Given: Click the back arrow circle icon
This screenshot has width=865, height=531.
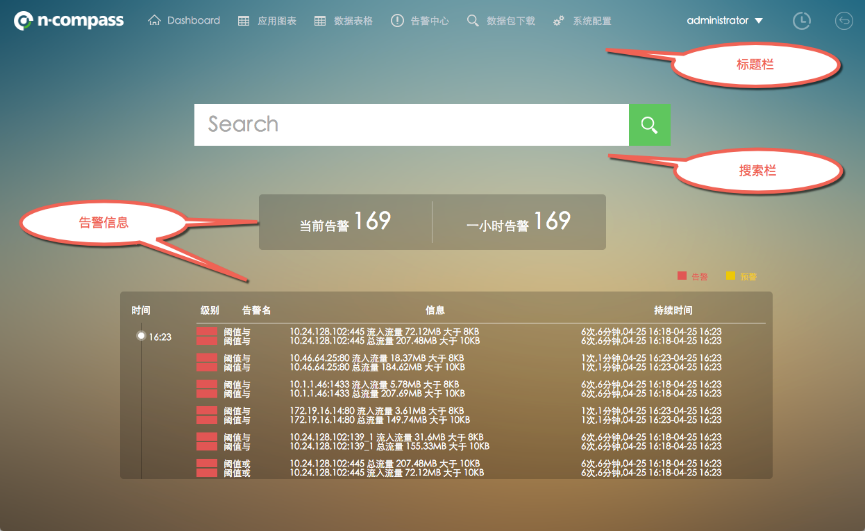Looking at the screenshot, I should point(845,21).
